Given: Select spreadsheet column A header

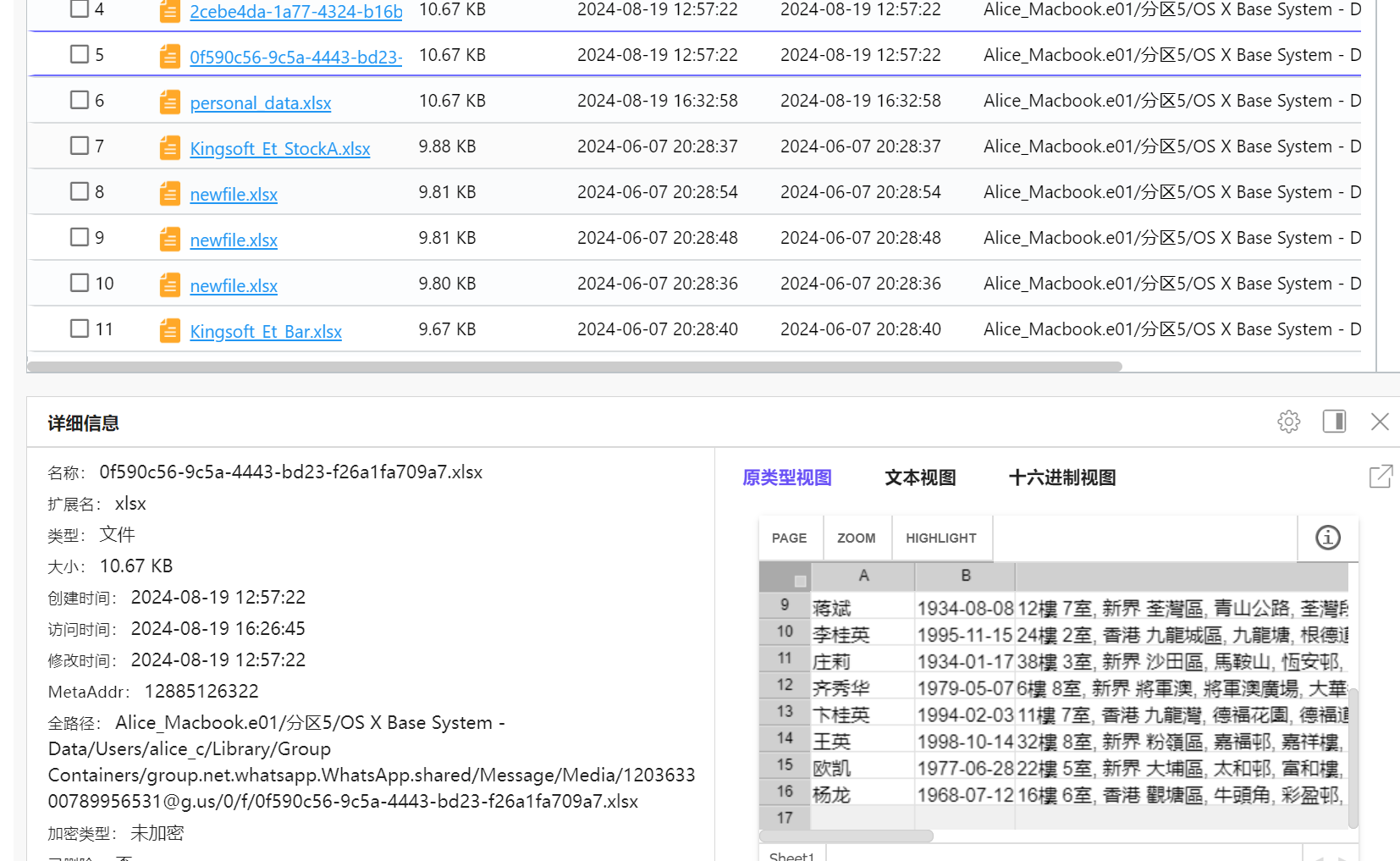Looking at the screenshot, I should pos(863,576).
